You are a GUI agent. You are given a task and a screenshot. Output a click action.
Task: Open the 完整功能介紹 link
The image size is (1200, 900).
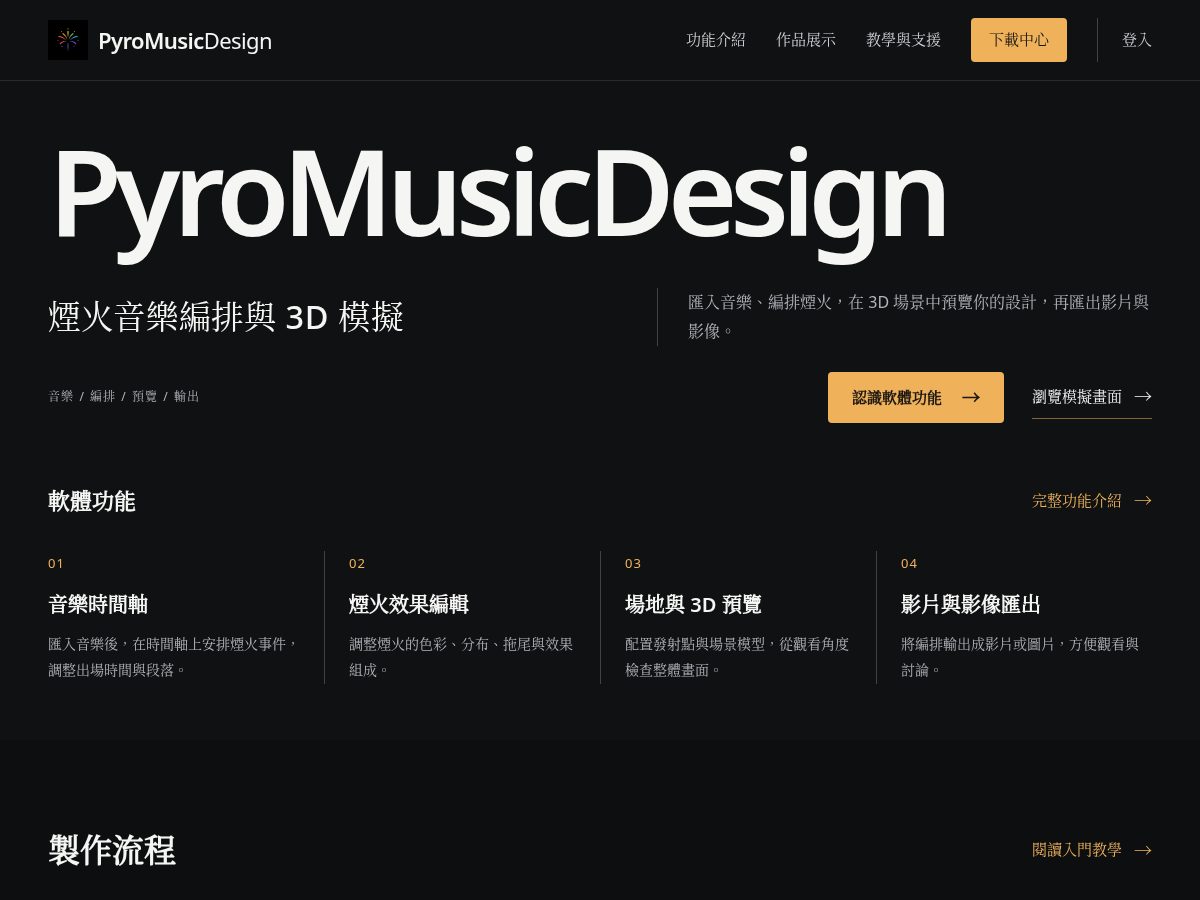pos(1092,500)
